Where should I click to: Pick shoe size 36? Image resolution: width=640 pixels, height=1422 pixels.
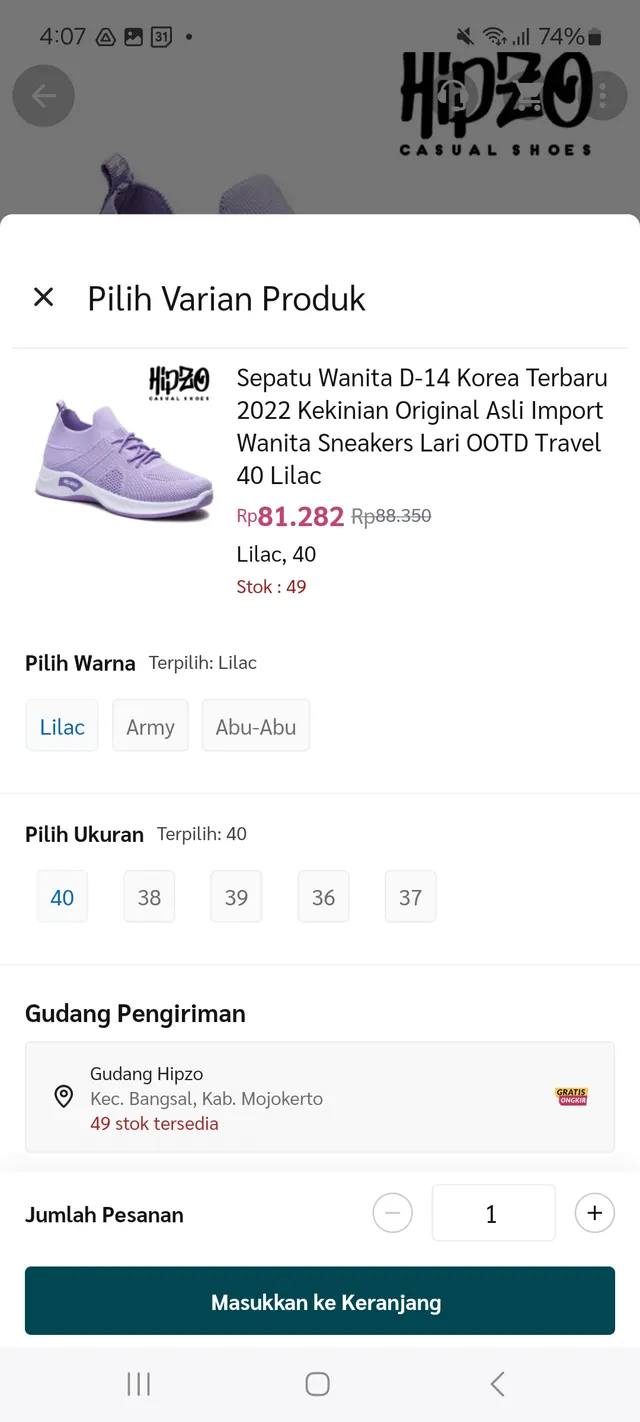point(323,897)
